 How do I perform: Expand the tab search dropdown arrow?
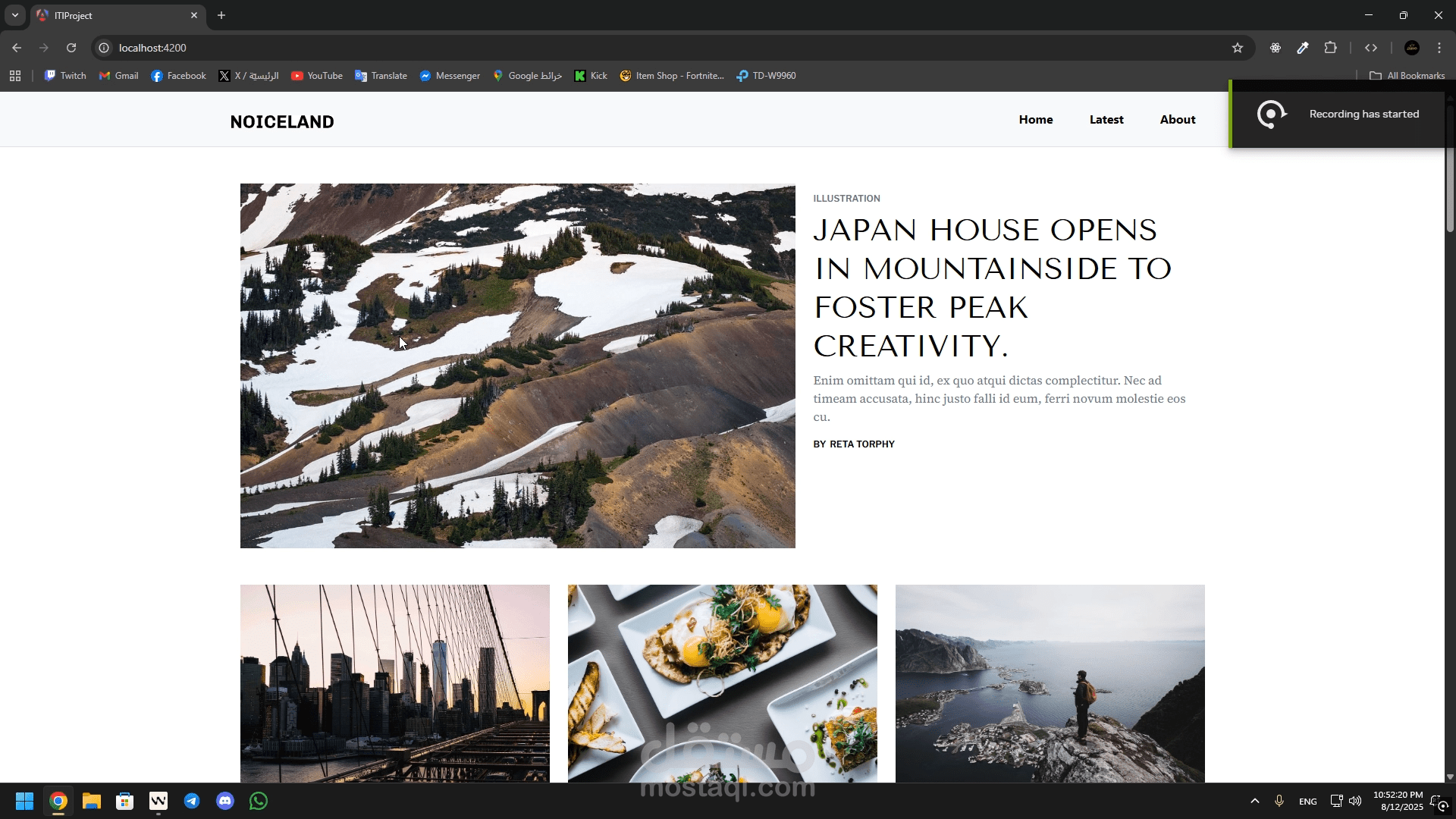14,15
